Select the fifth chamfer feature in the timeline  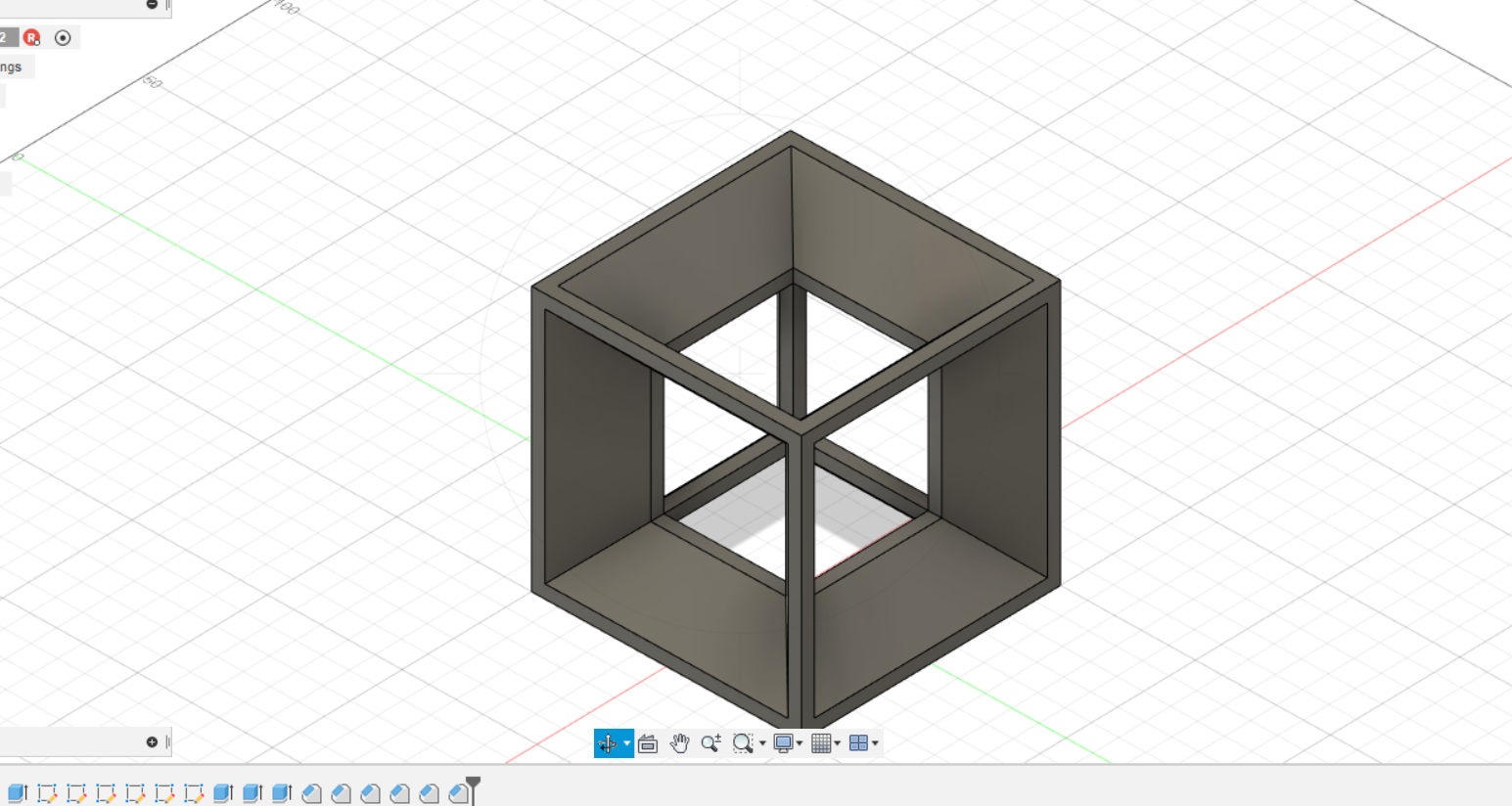tap(429, 793)
